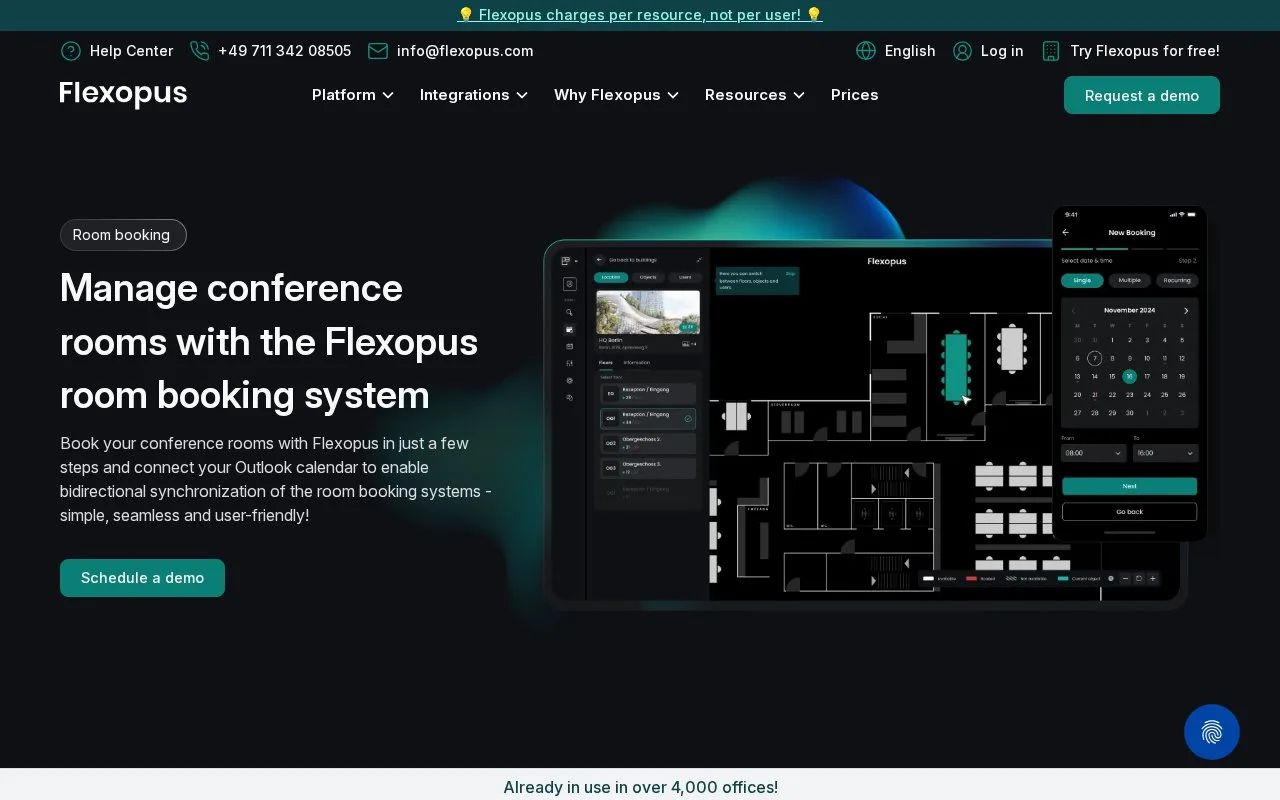The height and width of the screenshot is (800, 1280).
Task: Expand the Integrations dropdown chevron
Action: [522, 95]
